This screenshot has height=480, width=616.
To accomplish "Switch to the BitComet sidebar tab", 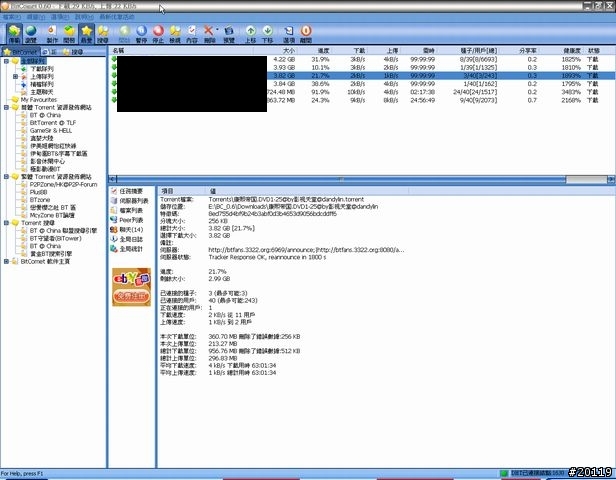I will pyautogui.click(x=20, y=52).
